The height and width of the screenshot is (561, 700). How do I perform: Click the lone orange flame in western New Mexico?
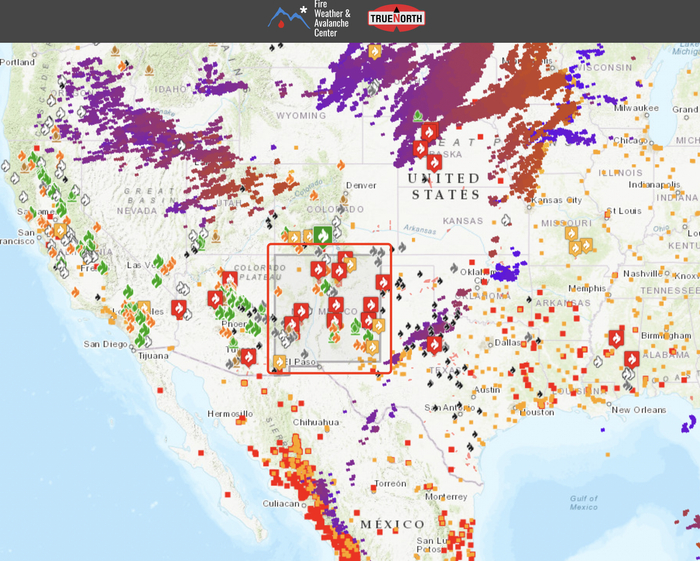click(278, 292)
